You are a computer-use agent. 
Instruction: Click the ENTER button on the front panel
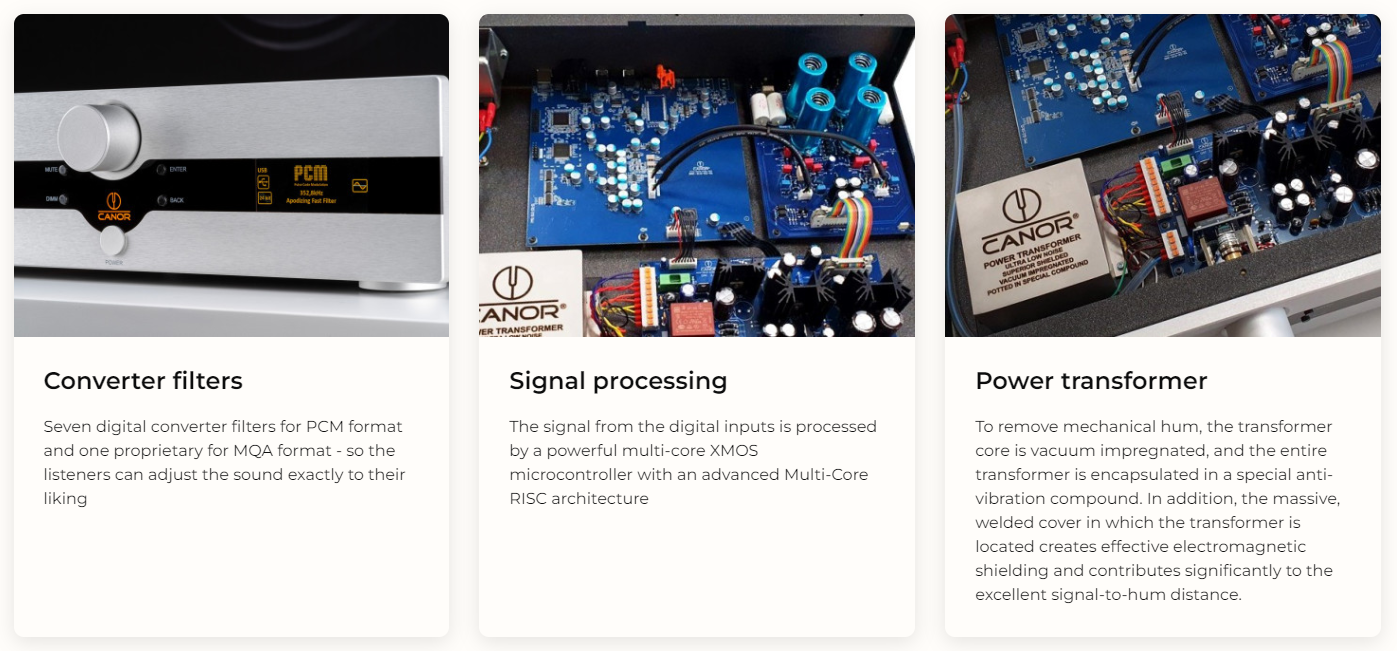click(161, 170)
